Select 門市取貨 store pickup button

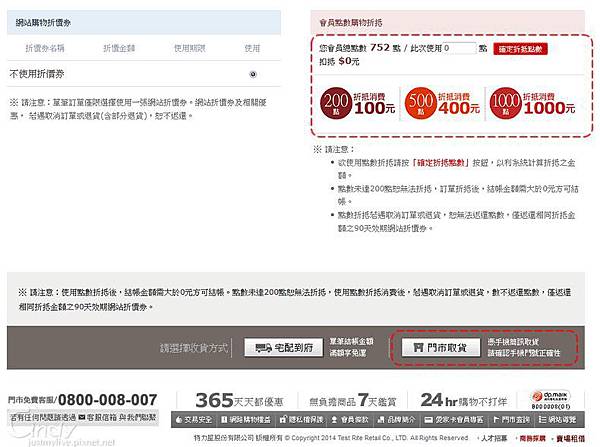click(441, 347)
